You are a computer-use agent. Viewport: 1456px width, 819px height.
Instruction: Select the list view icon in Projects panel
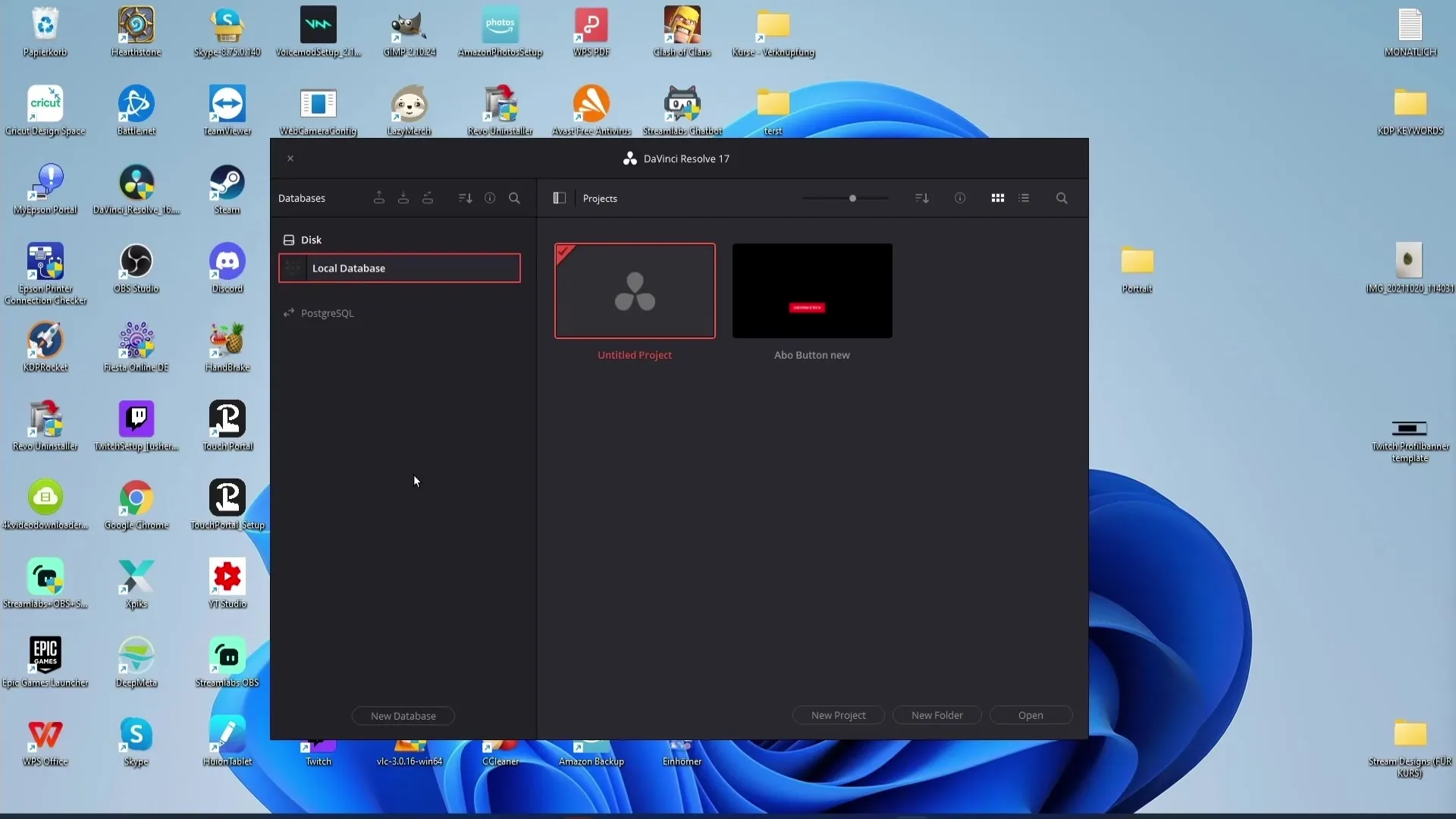click(1024, 198)
